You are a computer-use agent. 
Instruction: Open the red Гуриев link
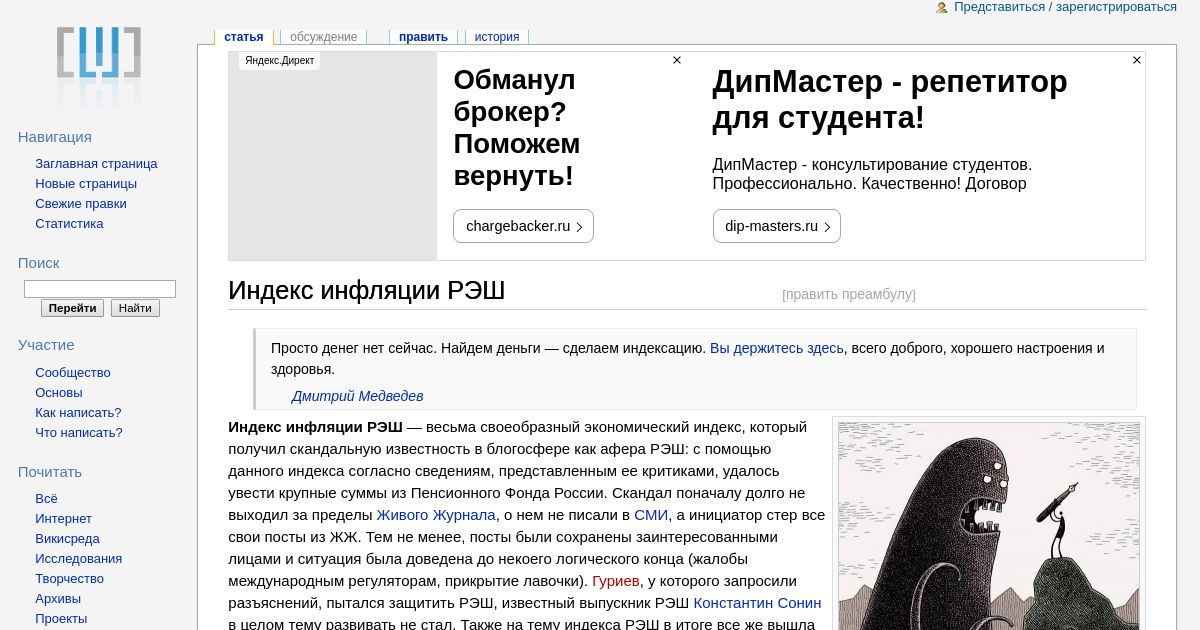[x=616, y=581]
